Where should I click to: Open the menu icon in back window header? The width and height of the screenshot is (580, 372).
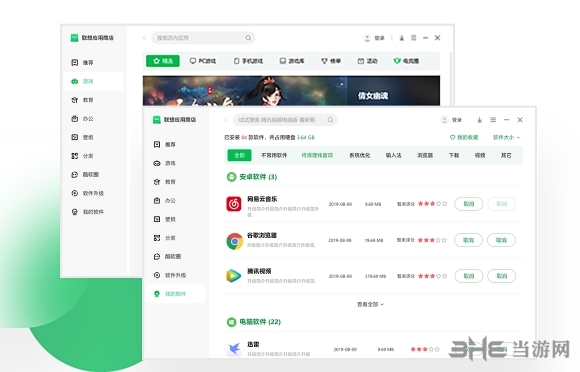[x=414, y=38]
